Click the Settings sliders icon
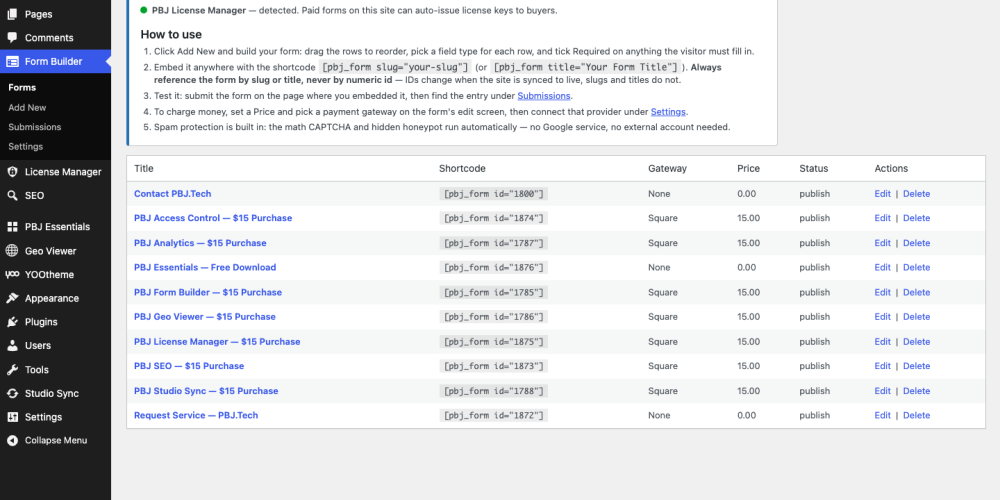1000x500 pixels. 12,417
